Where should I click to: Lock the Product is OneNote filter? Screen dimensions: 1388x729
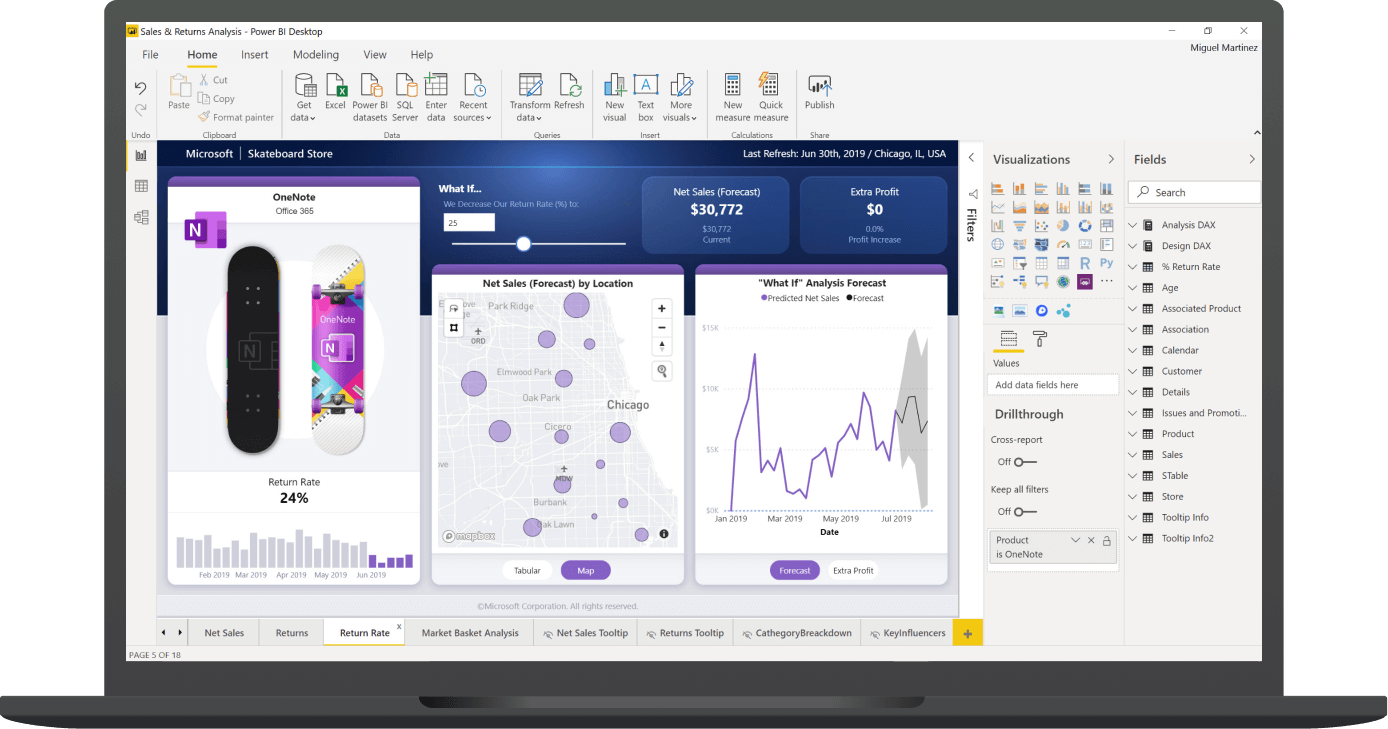1106,541
